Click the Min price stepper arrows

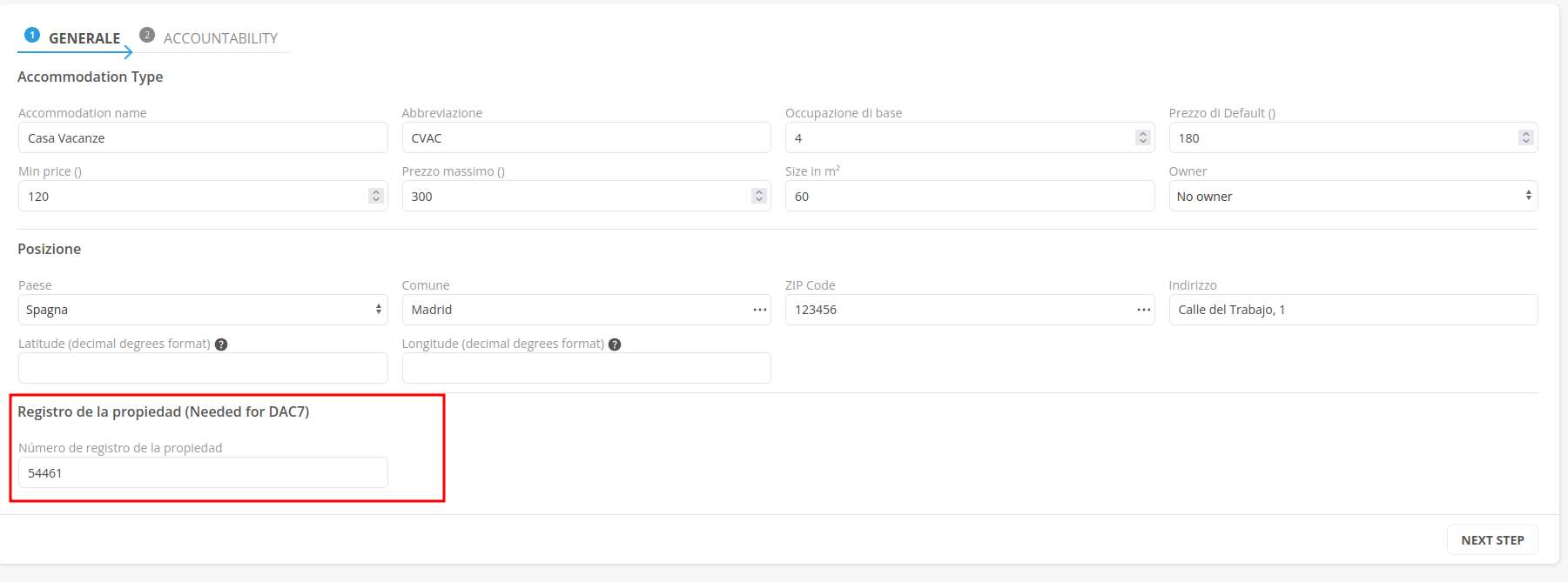(x=375, y=196)
